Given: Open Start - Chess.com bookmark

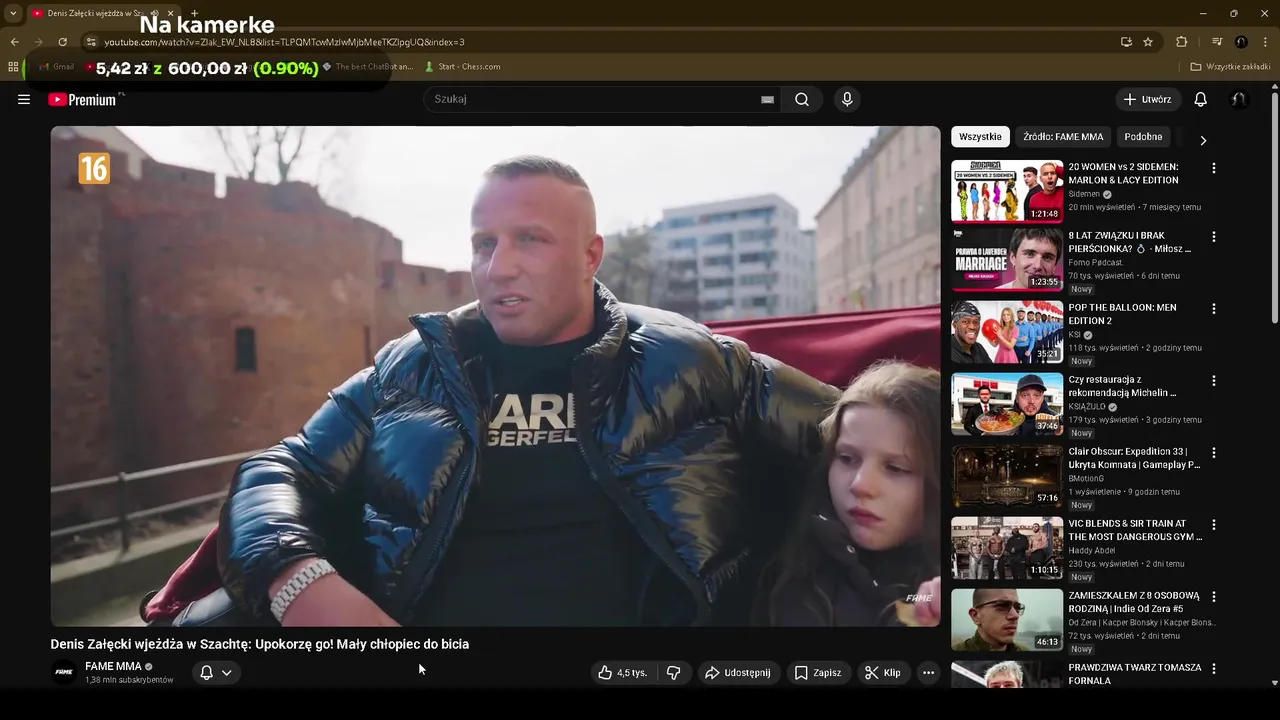Looking at the screenshot, I should 462,67.
